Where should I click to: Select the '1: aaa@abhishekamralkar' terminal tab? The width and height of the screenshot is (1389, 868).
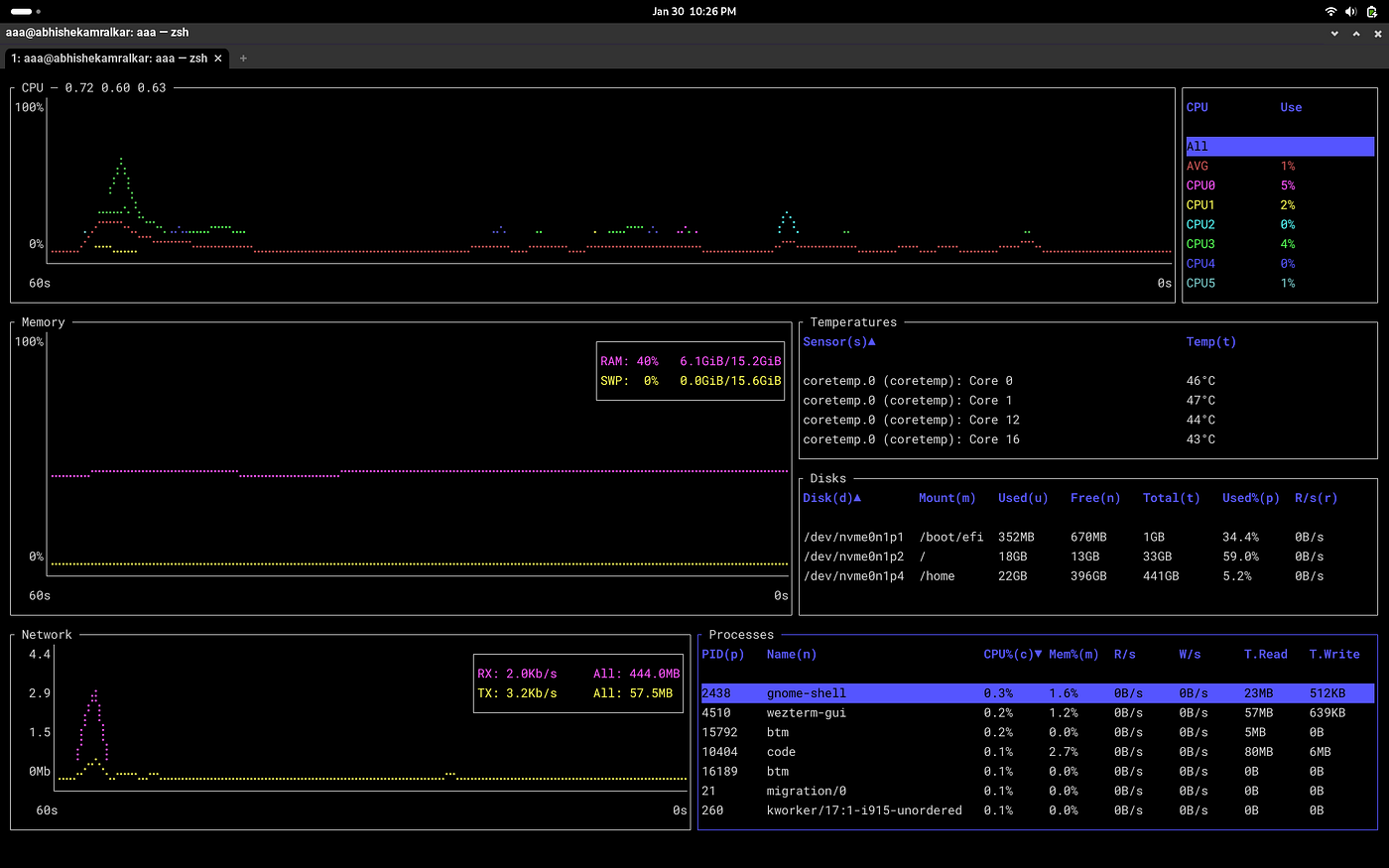(117, 58)
